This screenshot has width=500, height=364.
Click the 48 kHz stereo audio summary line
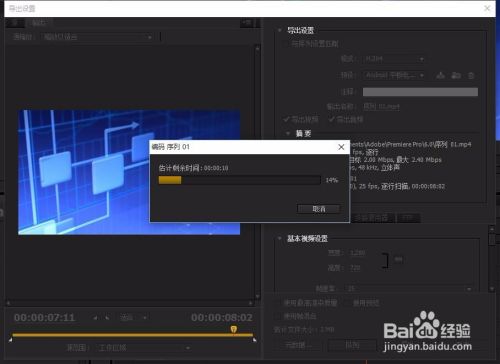[374, 168]
